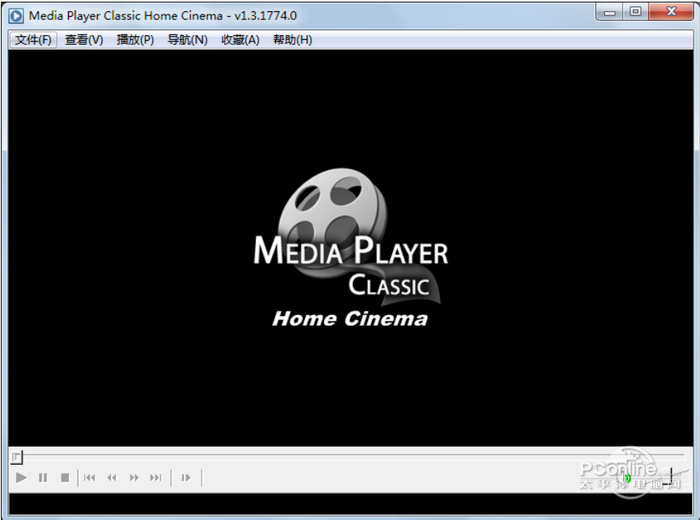Maximize the Media Player Classic window
700x520 pixels.
click(636, 12)
